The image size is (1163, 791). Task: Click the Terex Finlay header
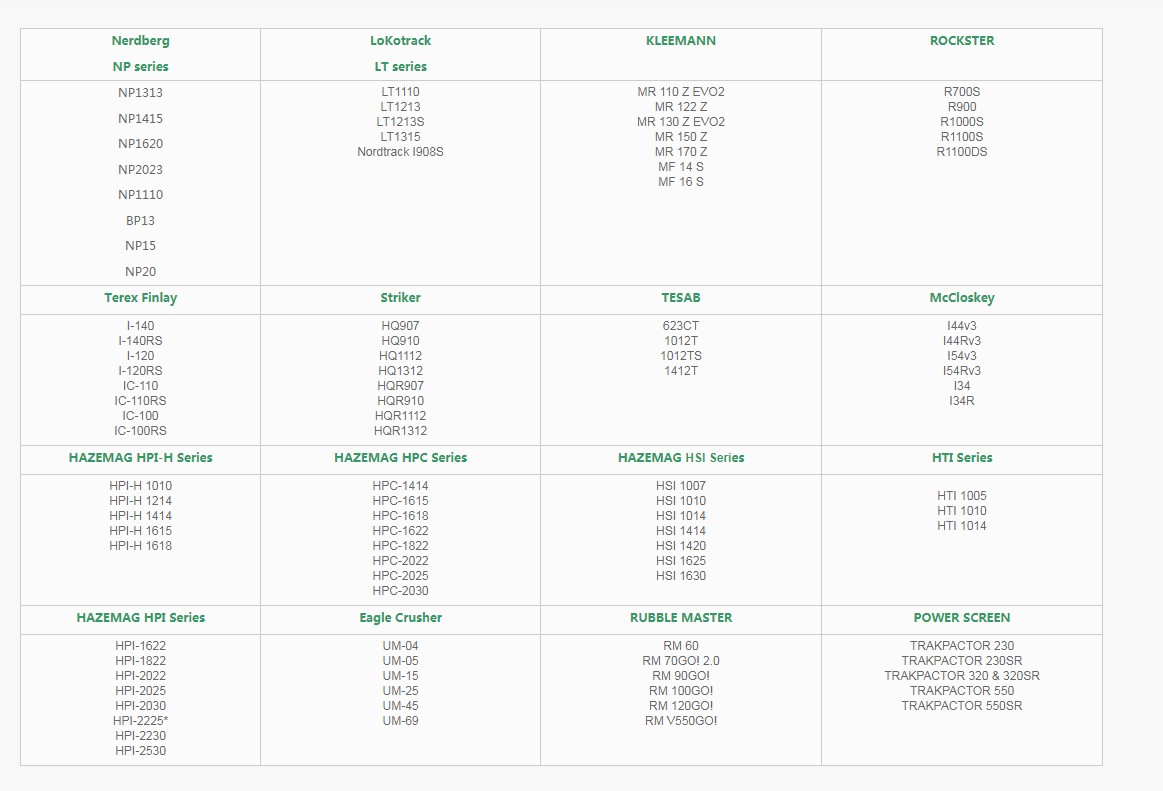[x=140, y=298]
